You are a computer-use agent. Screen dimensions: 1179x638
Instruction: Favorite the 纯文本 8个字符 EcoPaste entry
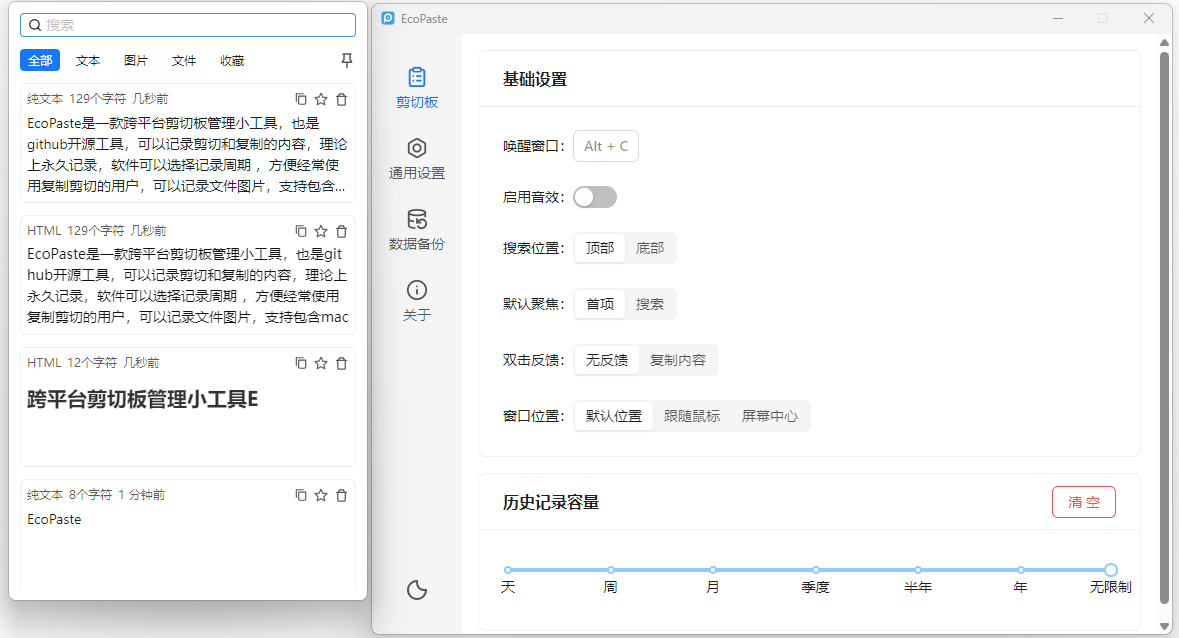coord(321,495)
